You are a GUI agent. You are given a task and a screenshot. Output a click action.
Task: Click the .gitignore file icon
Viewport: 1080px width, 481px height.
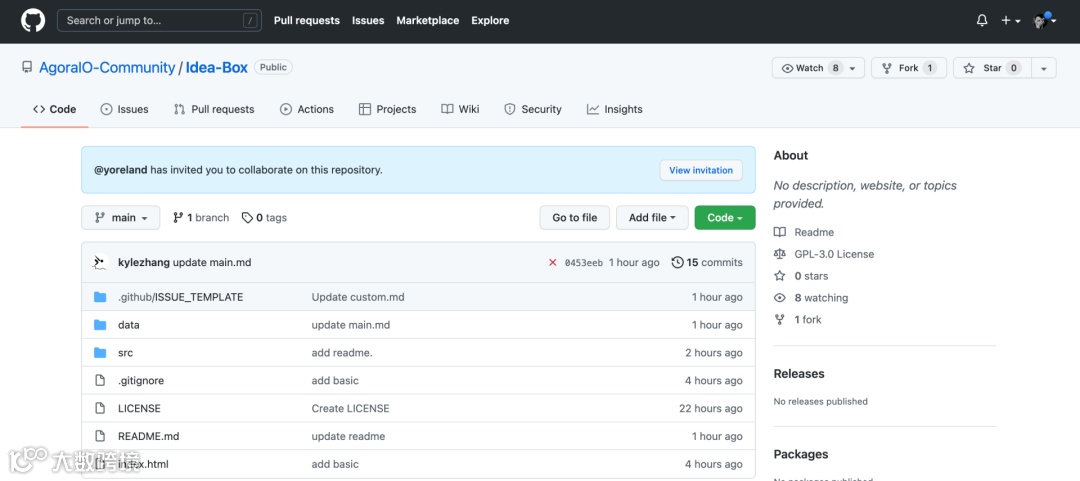coord(100,380)
